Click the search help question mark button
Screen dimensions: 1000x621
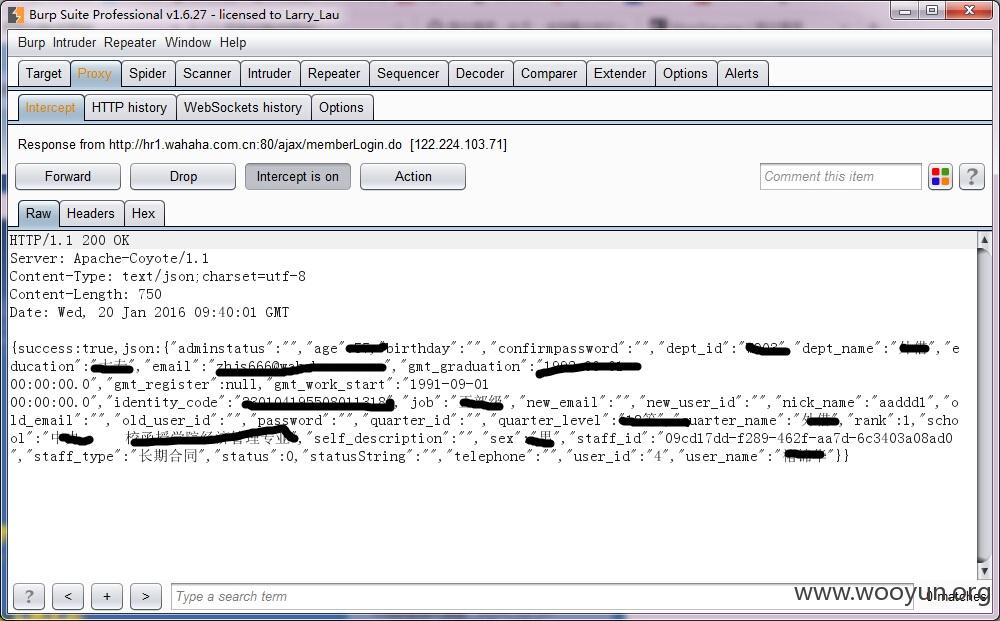pyautogui.click(x=29, y=596)
